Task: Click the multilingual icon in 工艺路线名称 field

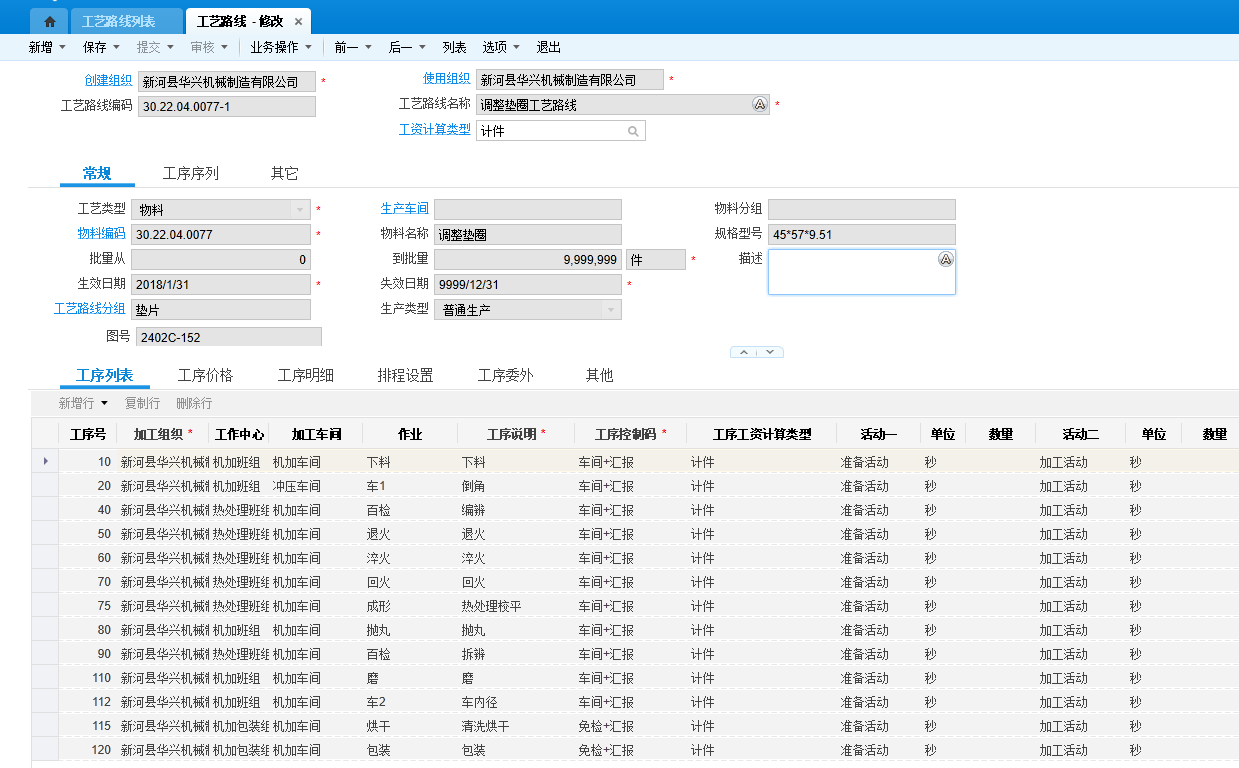Action: [x=759, y=104]
